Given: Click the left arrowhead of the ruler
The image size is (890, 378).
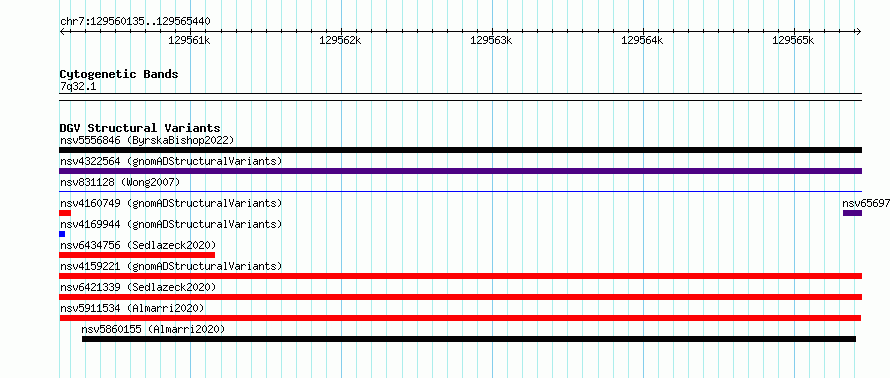Looking at the screenshot, I should pyautogui.click(x=62, y=31).
